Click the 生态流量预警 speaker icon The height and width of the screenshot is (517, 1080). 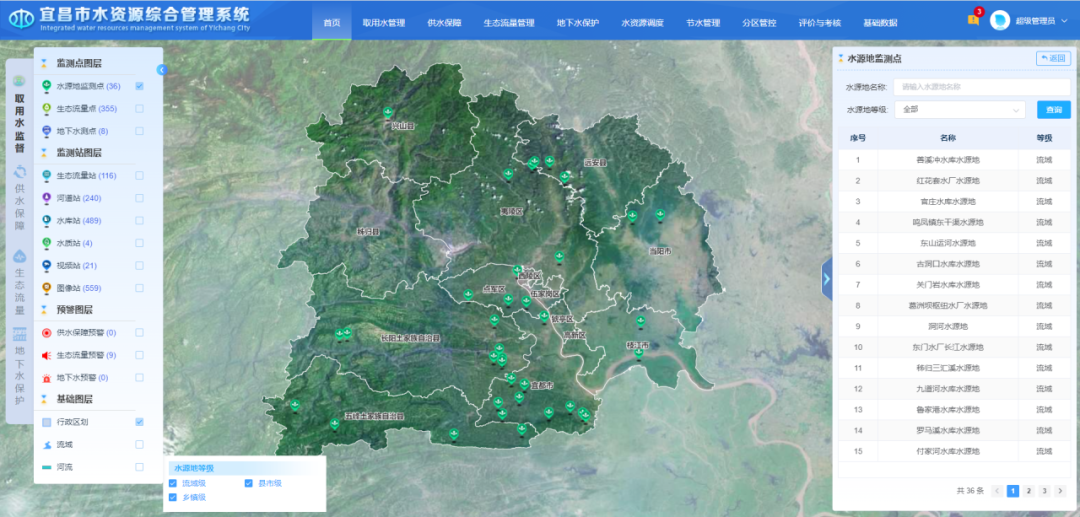click(46, 355)
